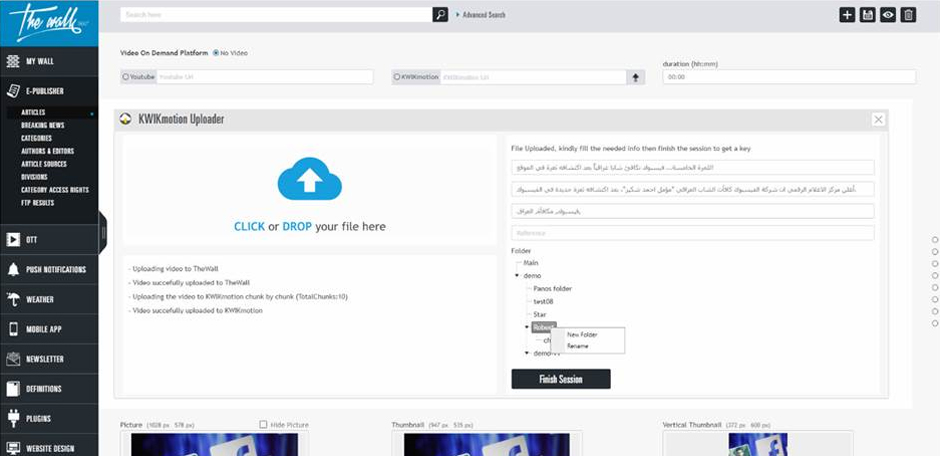Click the Search here input field
Viewport: 940px width, 456px height.
pyautogui.click(x=276, y=14)
